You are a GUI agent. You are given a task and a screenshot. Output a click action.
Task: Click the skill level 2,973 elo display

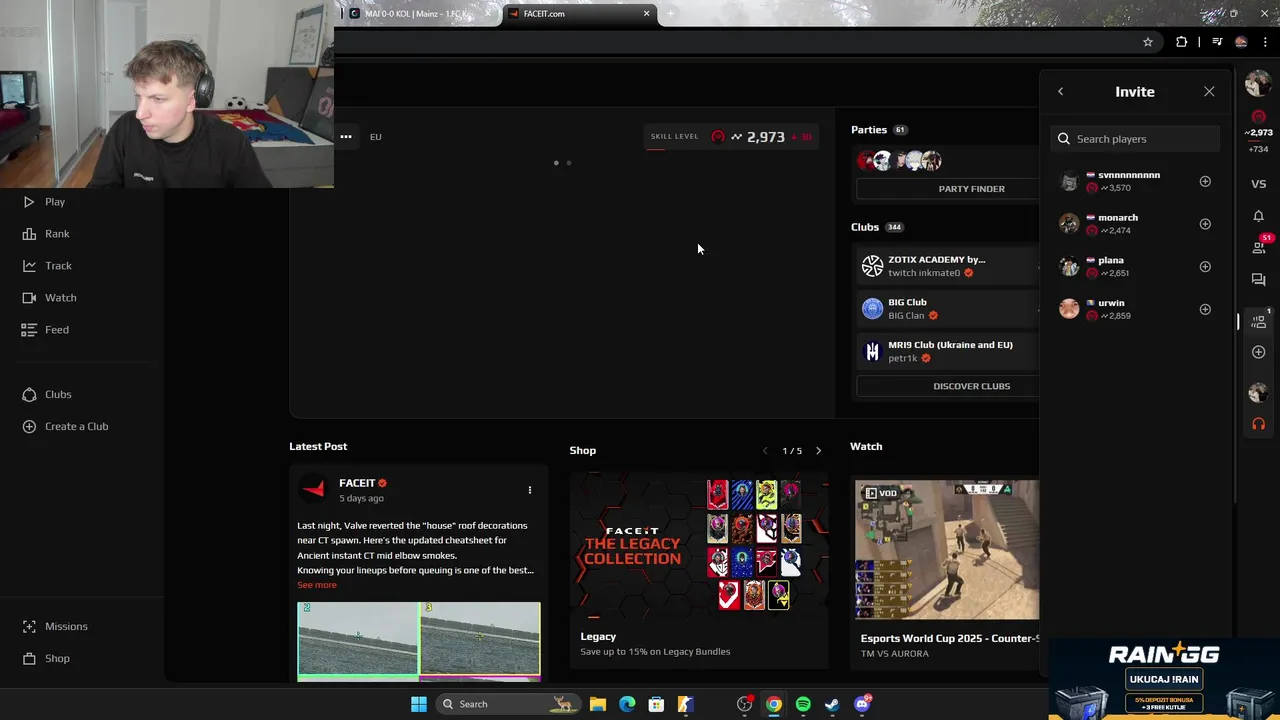(x=732, y=137)
